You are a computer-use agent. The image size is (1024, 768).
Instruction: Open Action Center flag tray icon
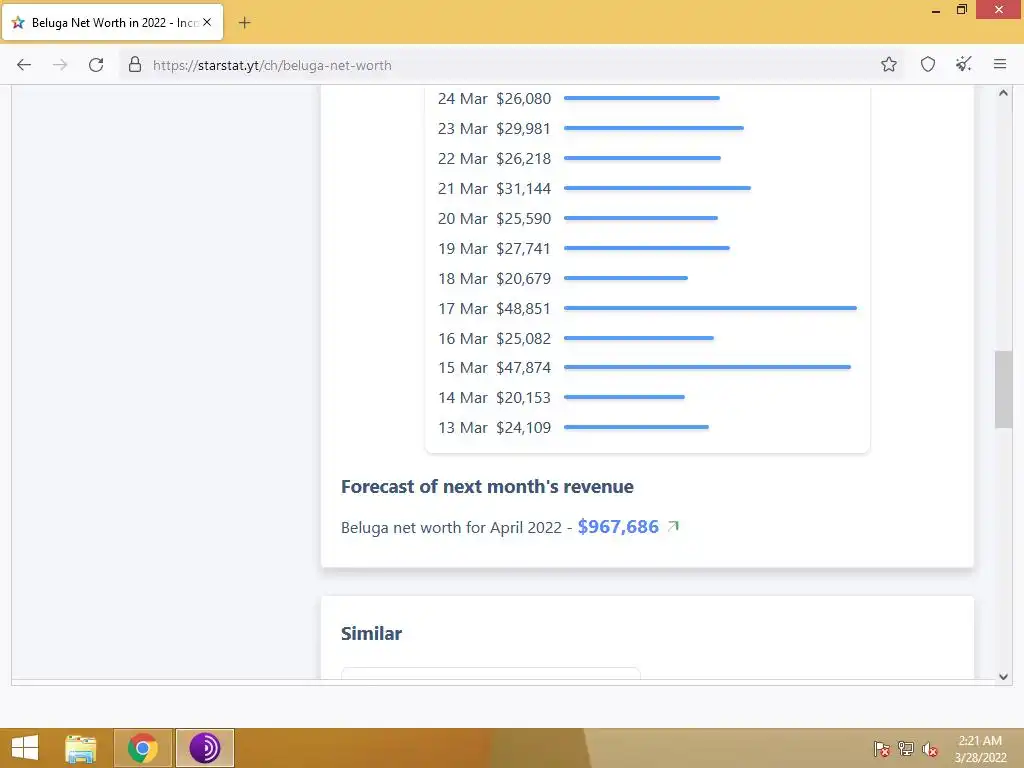click(x=882, y=749)
